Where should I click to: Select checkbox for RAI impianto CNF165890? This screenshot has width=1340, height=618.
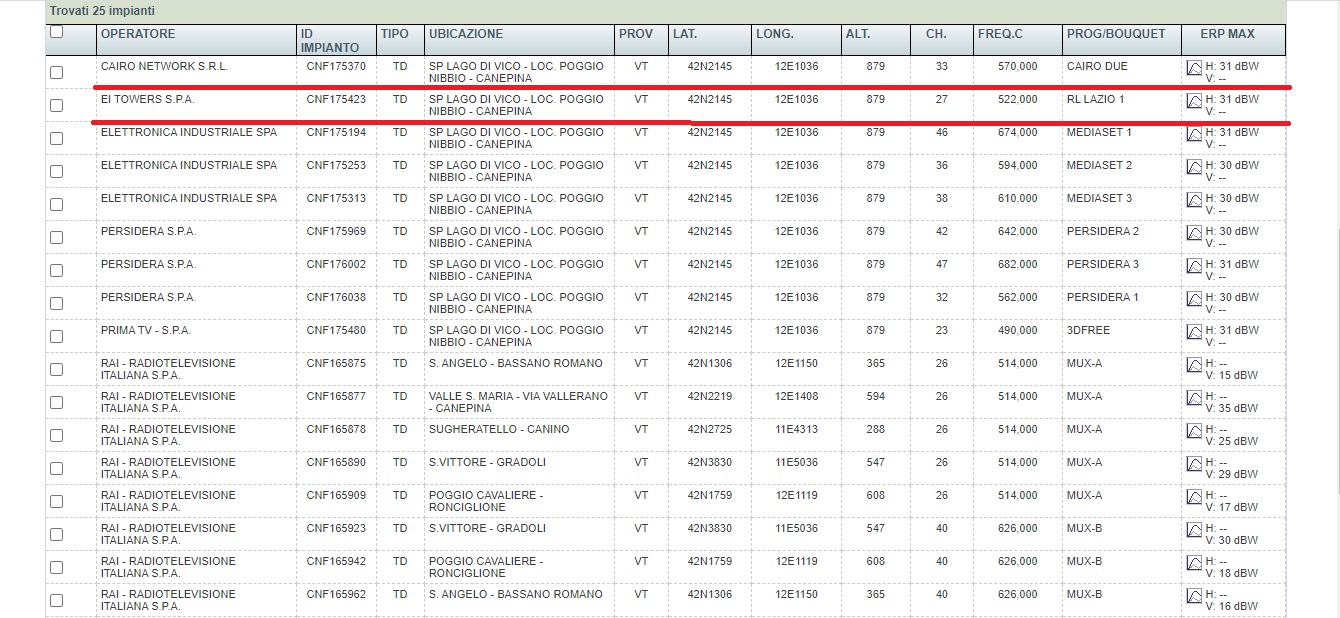(x=56, y=468)
